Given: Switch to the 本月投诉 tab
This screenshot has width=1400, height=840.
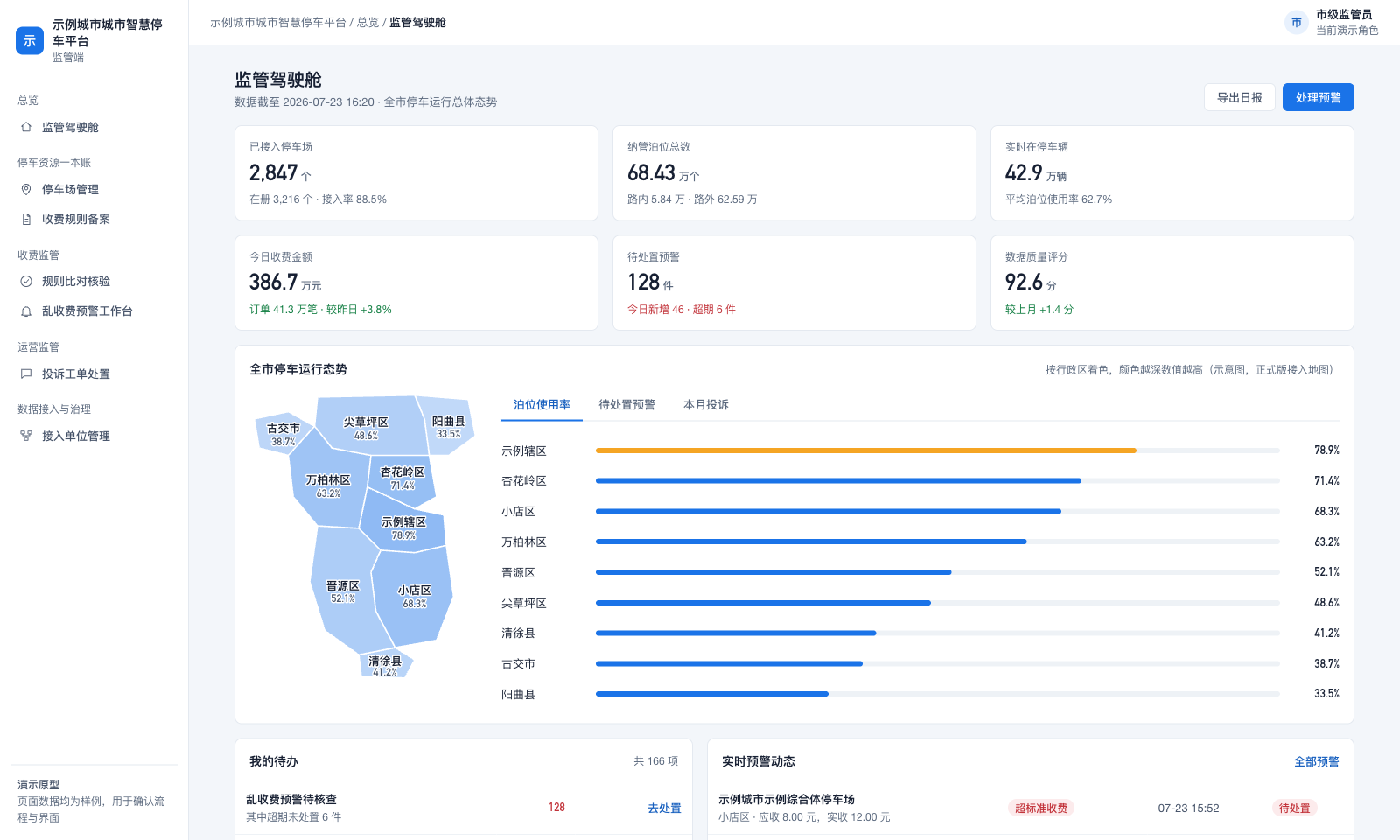Looking at the screenshot, I should [706, 404].
